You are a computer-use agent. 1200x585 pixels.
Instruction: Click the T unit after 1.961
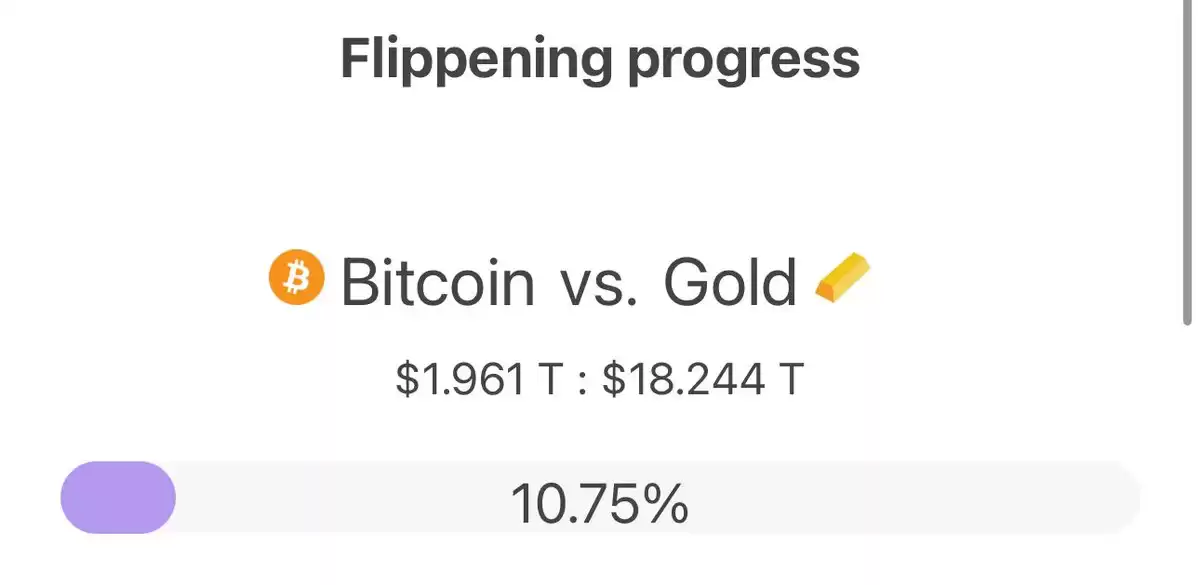(547, 380)
